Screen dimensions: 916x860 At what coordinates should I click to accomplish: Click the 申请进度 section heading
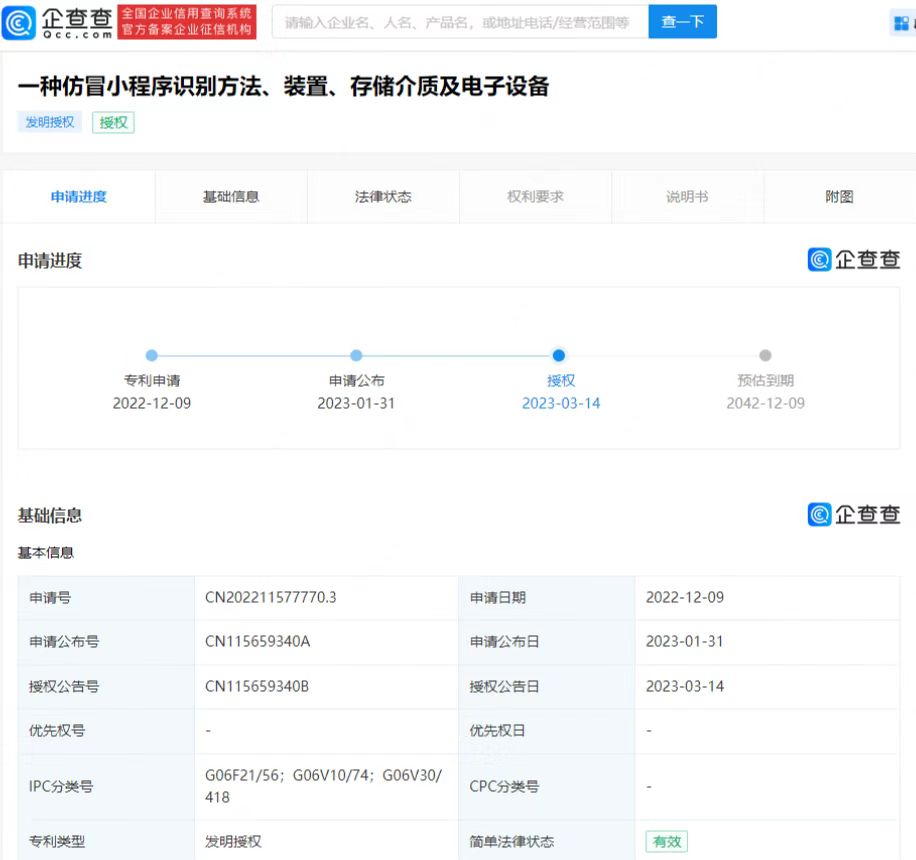point(50,261)
